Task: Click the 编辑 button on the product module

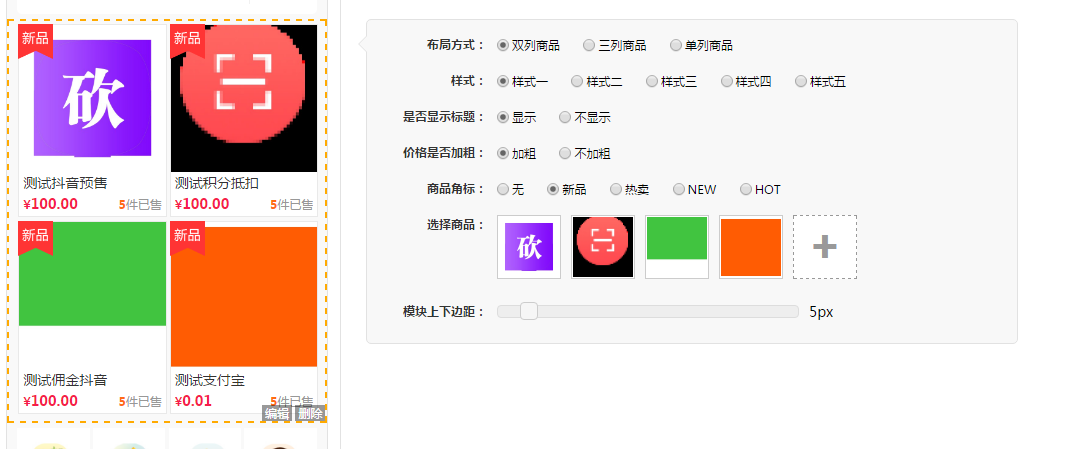Action: (x=277, y=413)
